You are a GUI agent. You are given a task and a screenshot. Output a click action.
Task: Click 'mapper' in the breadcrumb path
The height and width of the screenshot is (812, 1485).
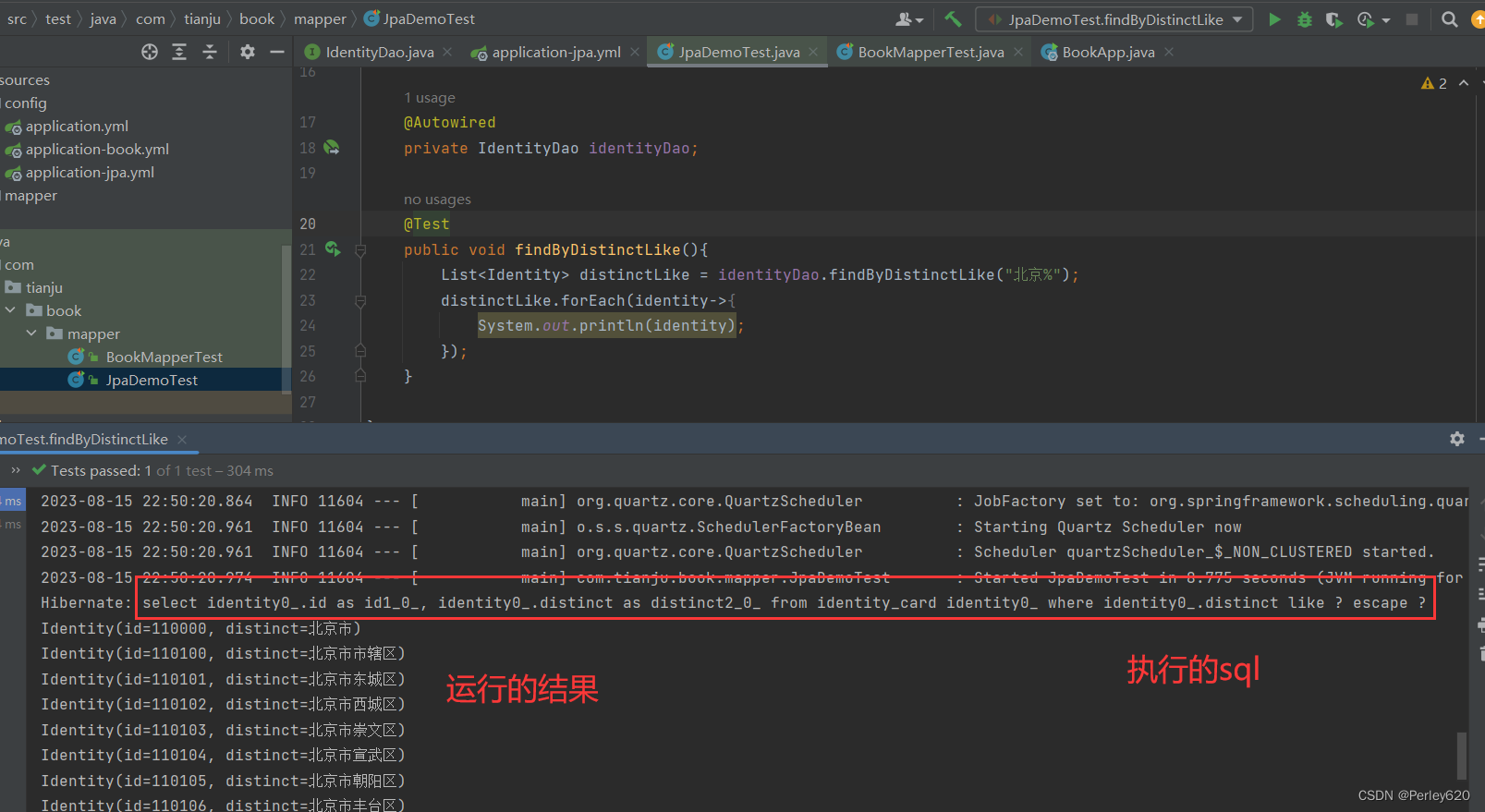click(320, 18)
